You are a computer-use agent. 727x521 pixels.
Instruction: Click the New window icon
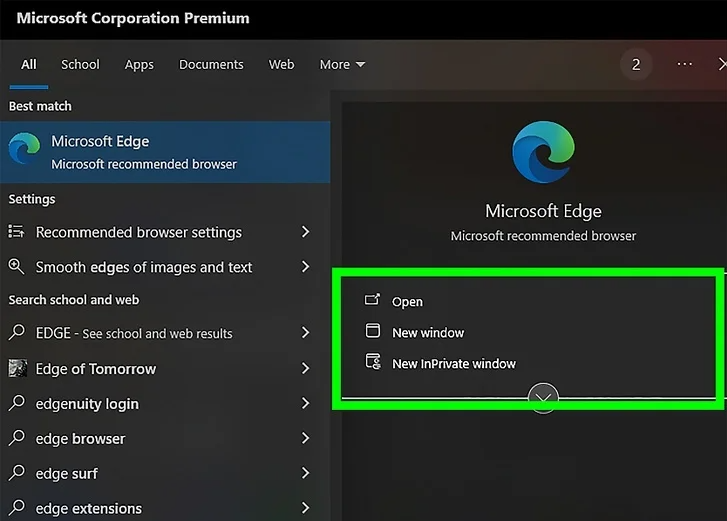(x=373, y=332)
